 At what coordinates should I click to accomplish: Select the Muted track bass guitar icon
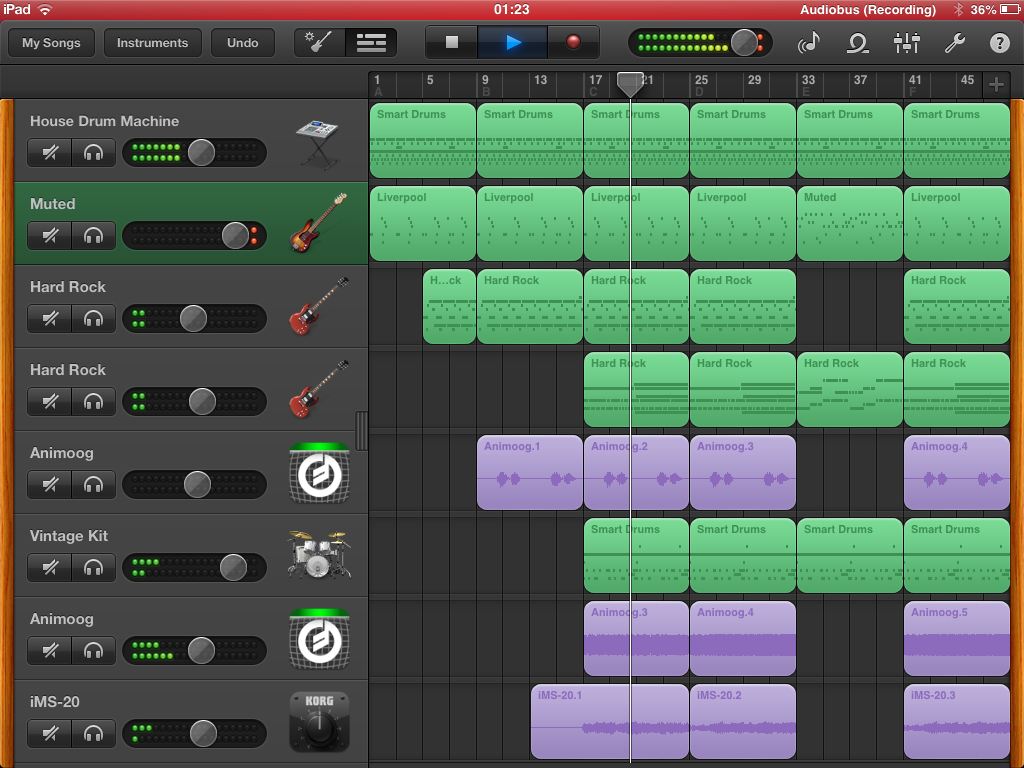pyautogui.click(x=318, y=223)
